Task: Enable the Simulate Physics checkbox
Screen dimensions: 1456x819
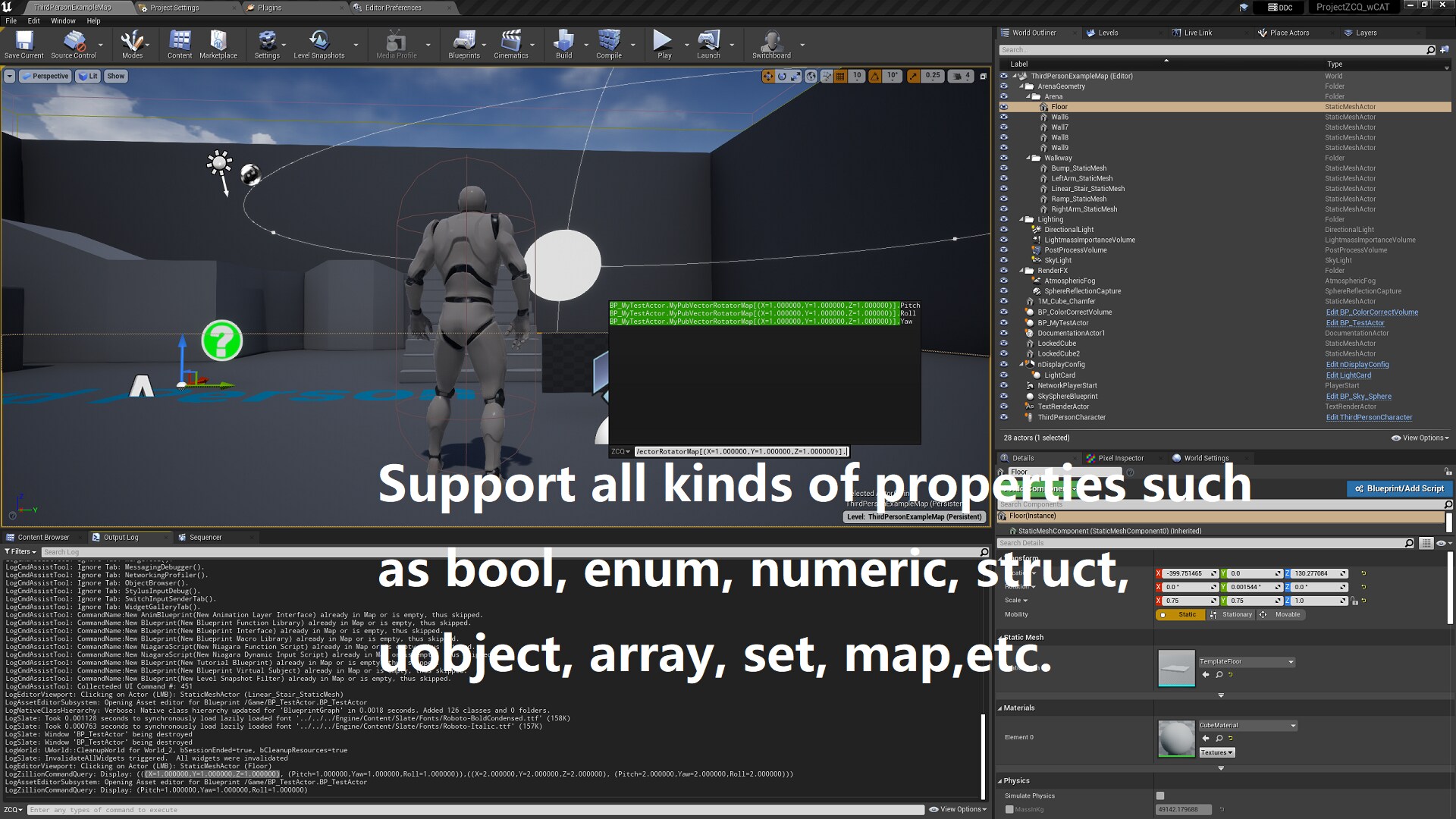Action: click(x=1159, y=795)
